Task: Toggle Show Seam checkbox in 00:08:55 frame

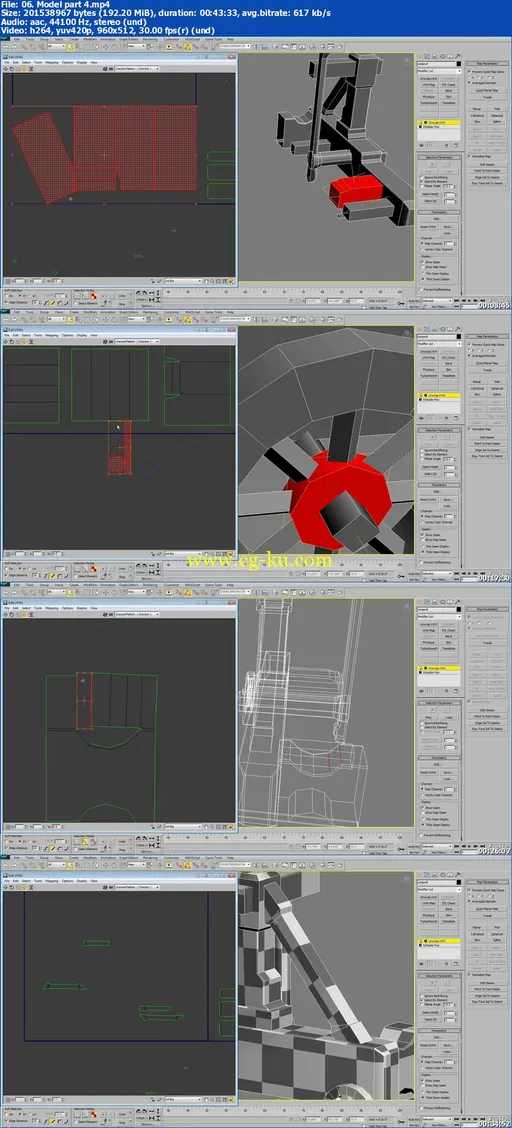Action: 422,262
